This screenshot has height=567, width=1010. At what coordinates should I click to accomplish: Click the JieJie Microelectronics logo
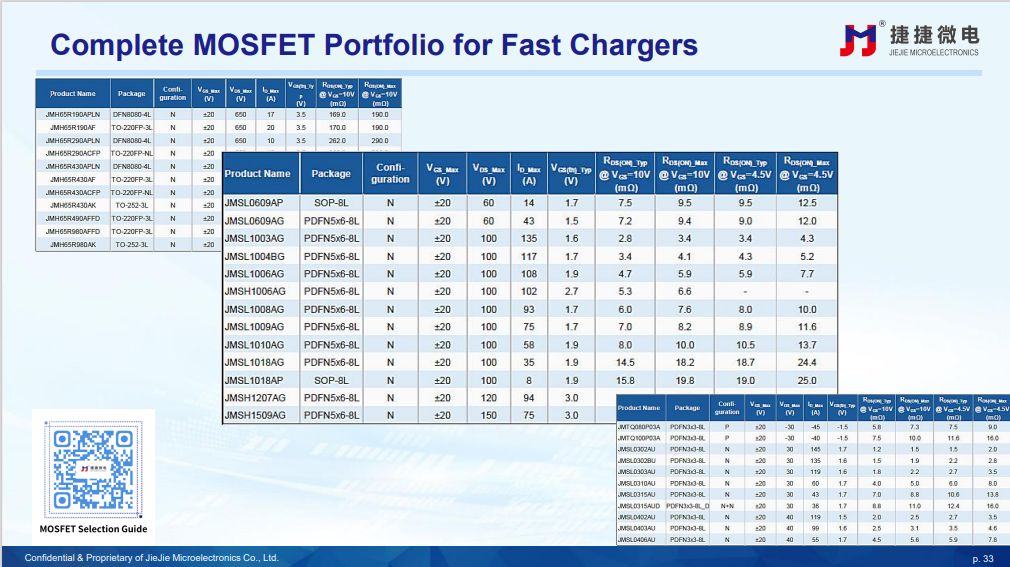[x=909, y=39]
